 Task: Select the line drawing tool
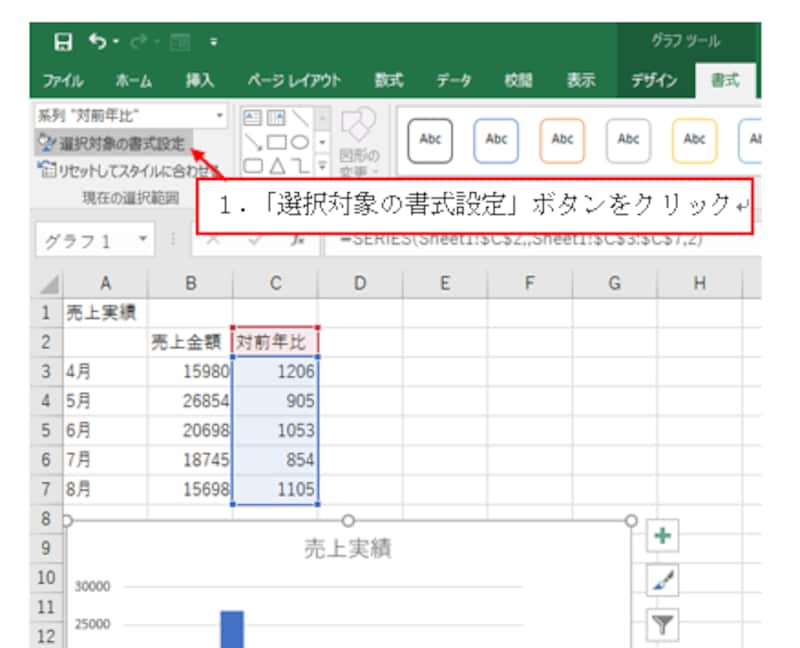tap(301, 116)
